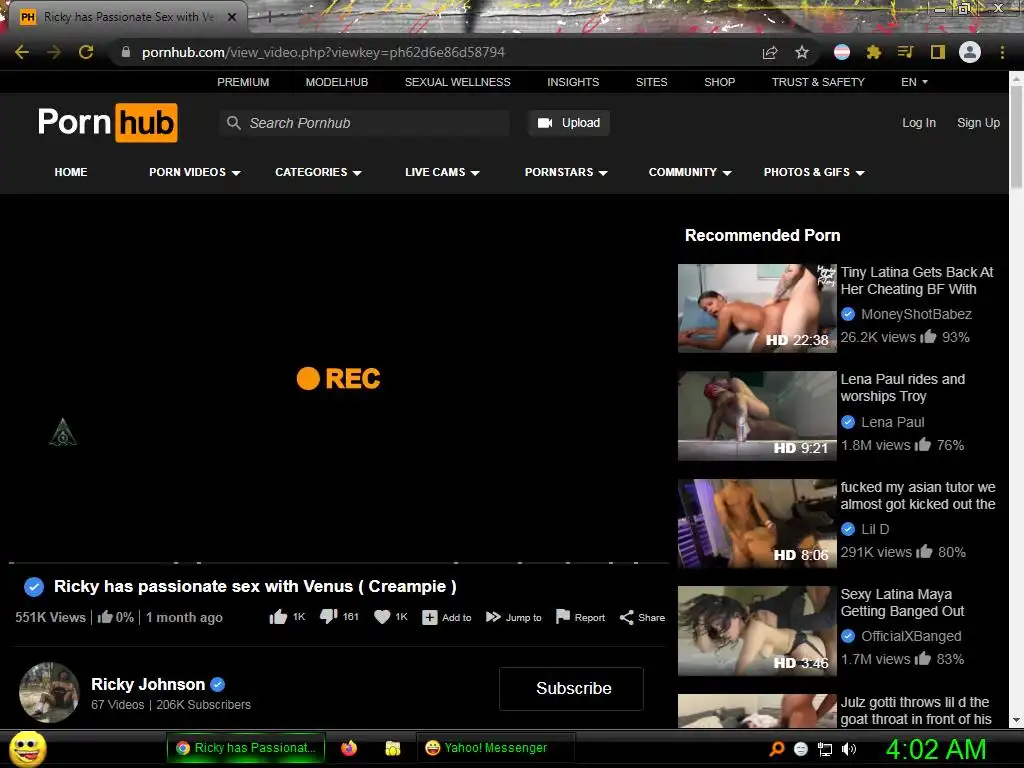The height and width of the screenshot is (768, 1024).
Task: Click the orange search tray icon
Action: tap(776, 749)
